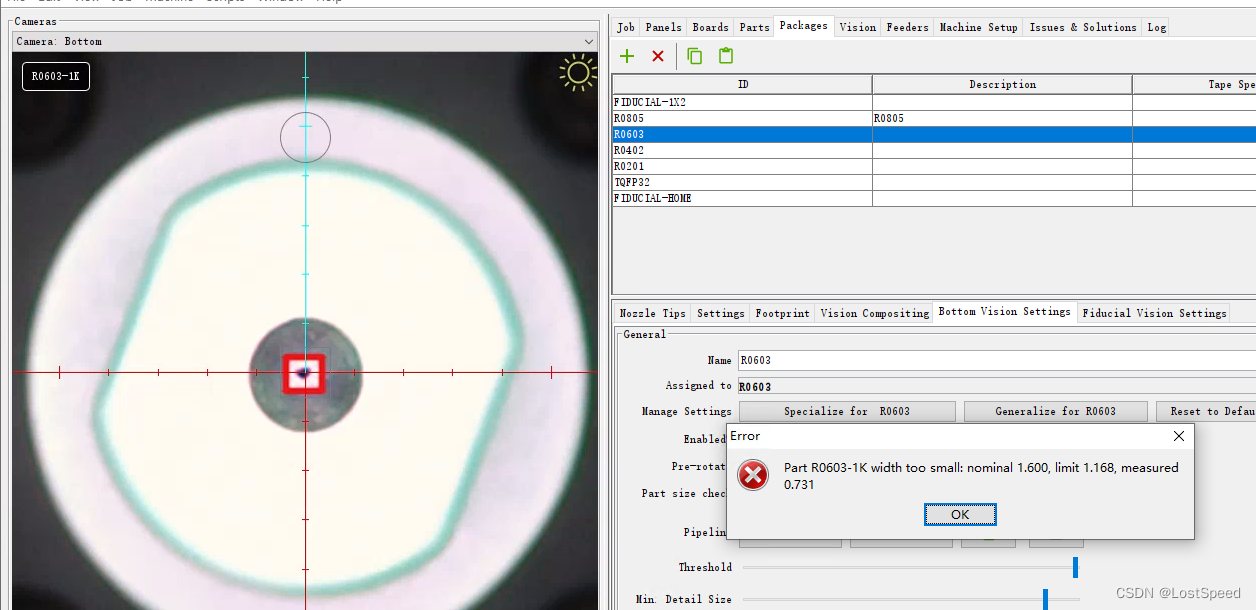Click the R0603-1K label in camera view

pos(56,76)
